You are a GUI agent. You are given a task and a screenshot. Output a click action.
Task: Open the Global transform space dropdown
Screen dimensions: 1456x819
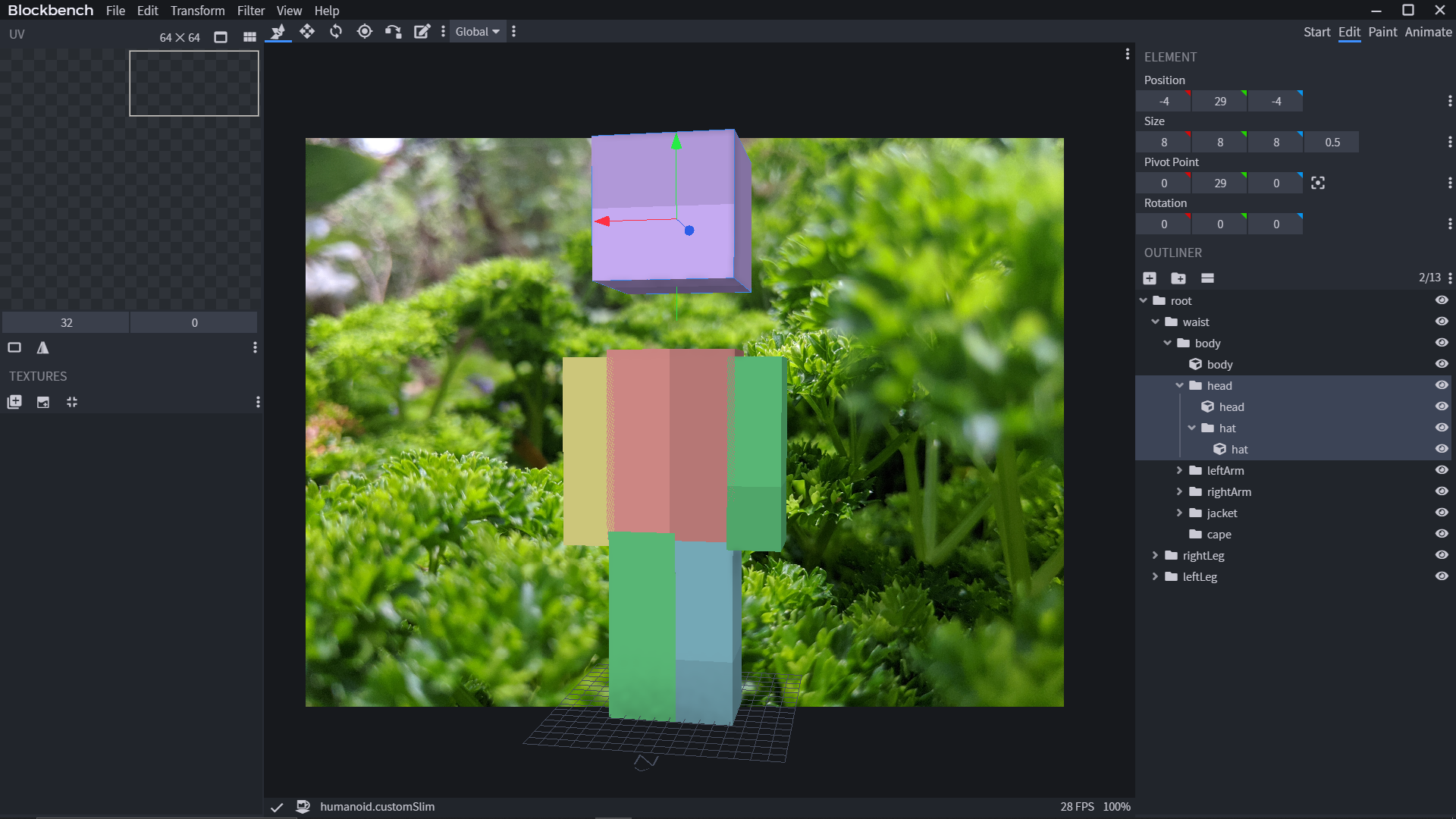coord(477,31)
